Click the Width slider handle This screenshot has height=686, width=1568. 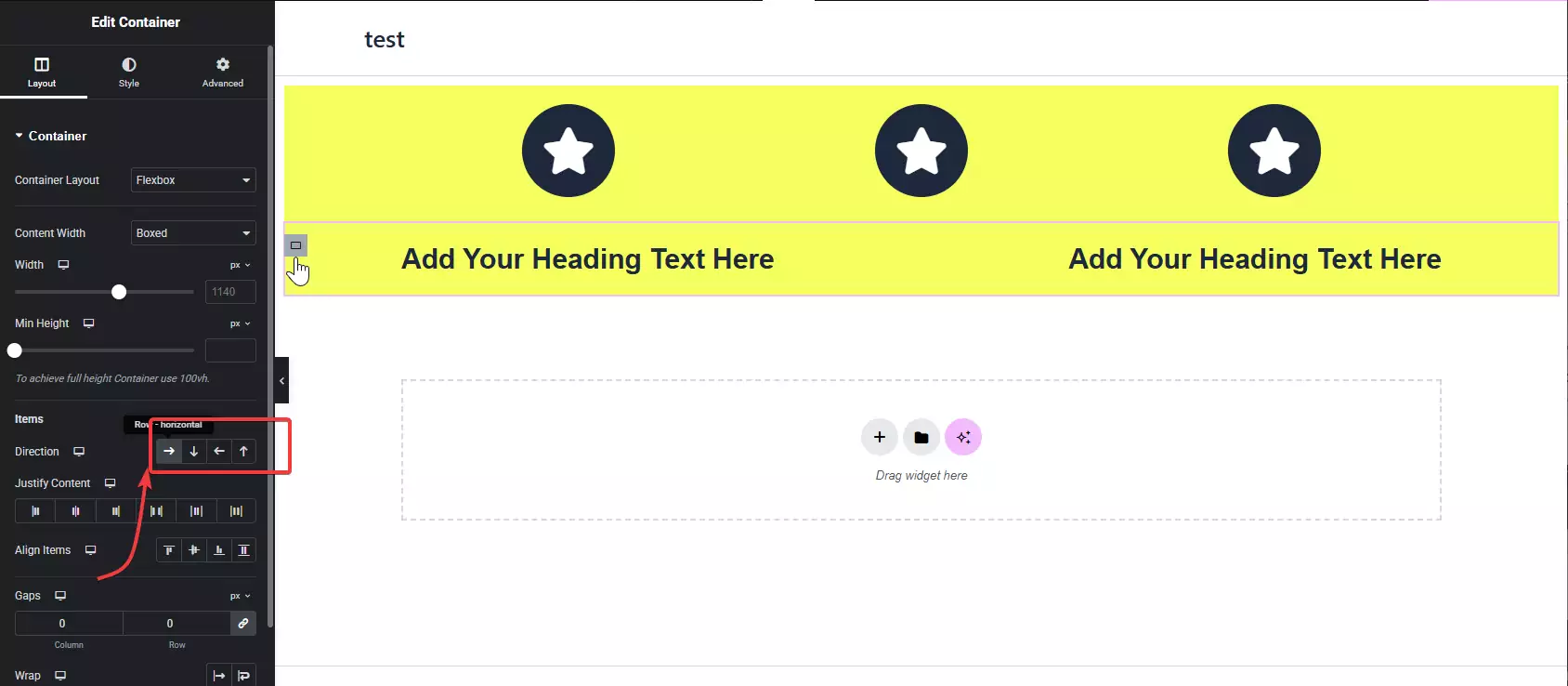tap(119, 292)
